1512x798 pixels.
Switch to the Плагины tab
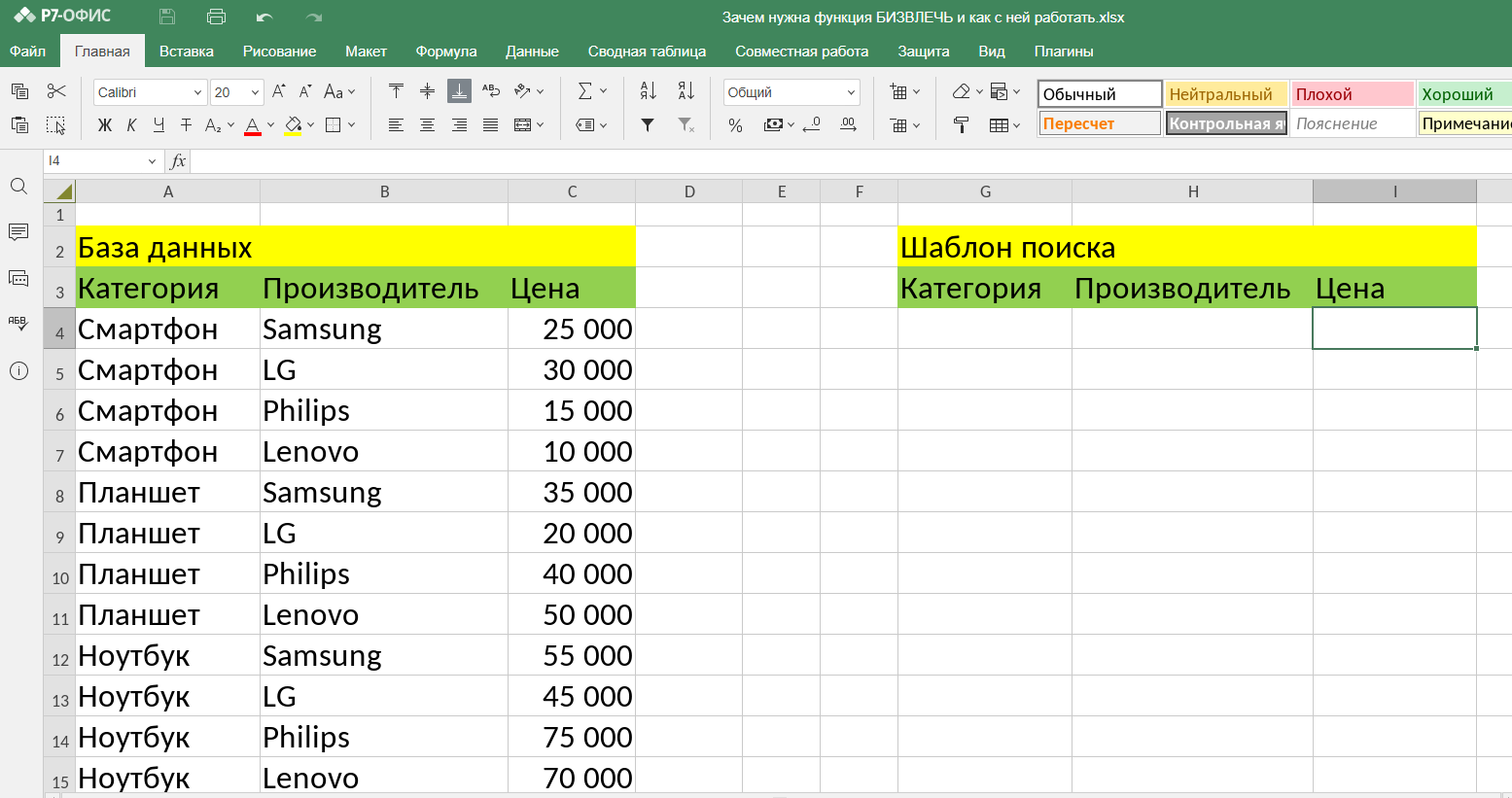(x=1064, y=51)
